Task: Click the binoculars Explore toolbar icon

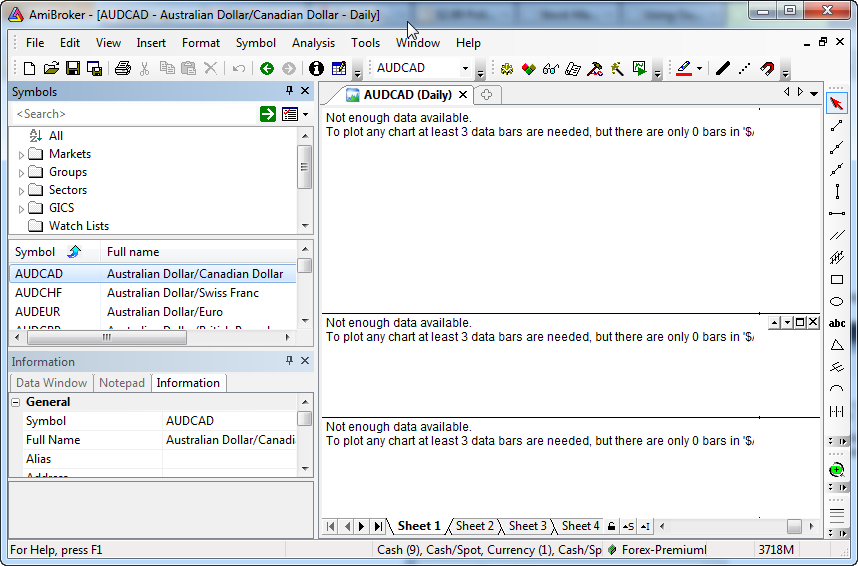Action: pos(550,68)
